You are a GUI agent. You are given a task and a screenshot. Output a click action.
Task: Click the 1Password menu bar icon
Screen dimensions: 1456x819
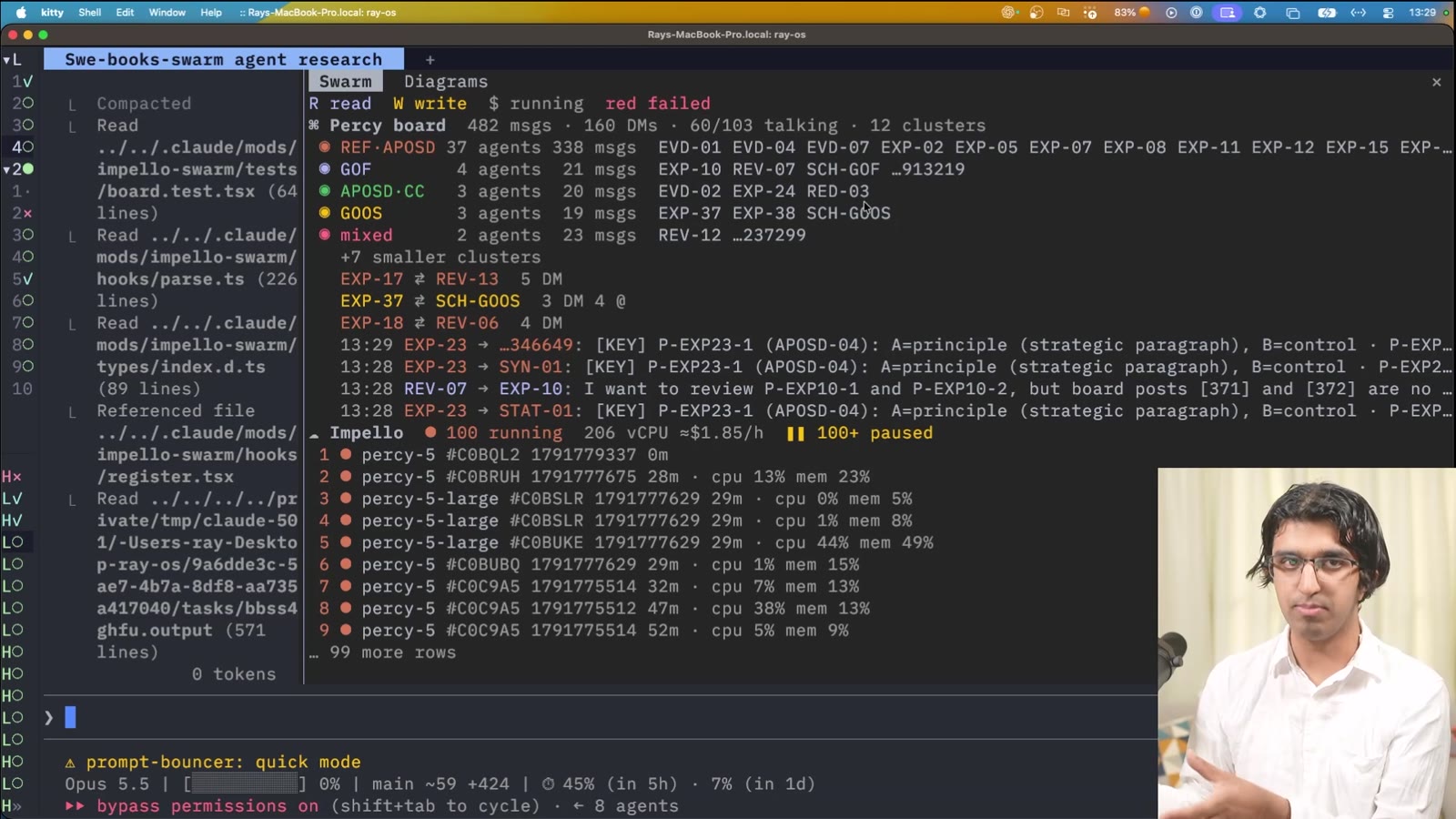click(1197, 13)
